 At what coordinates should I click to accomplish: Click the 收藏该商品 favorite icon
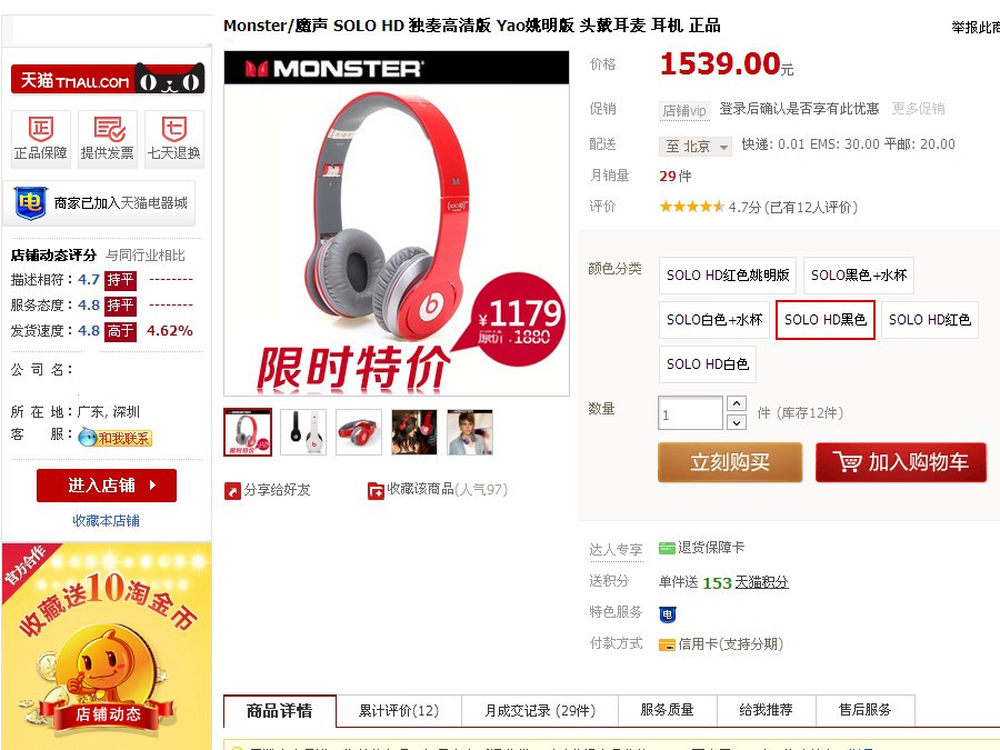point(376,491)
